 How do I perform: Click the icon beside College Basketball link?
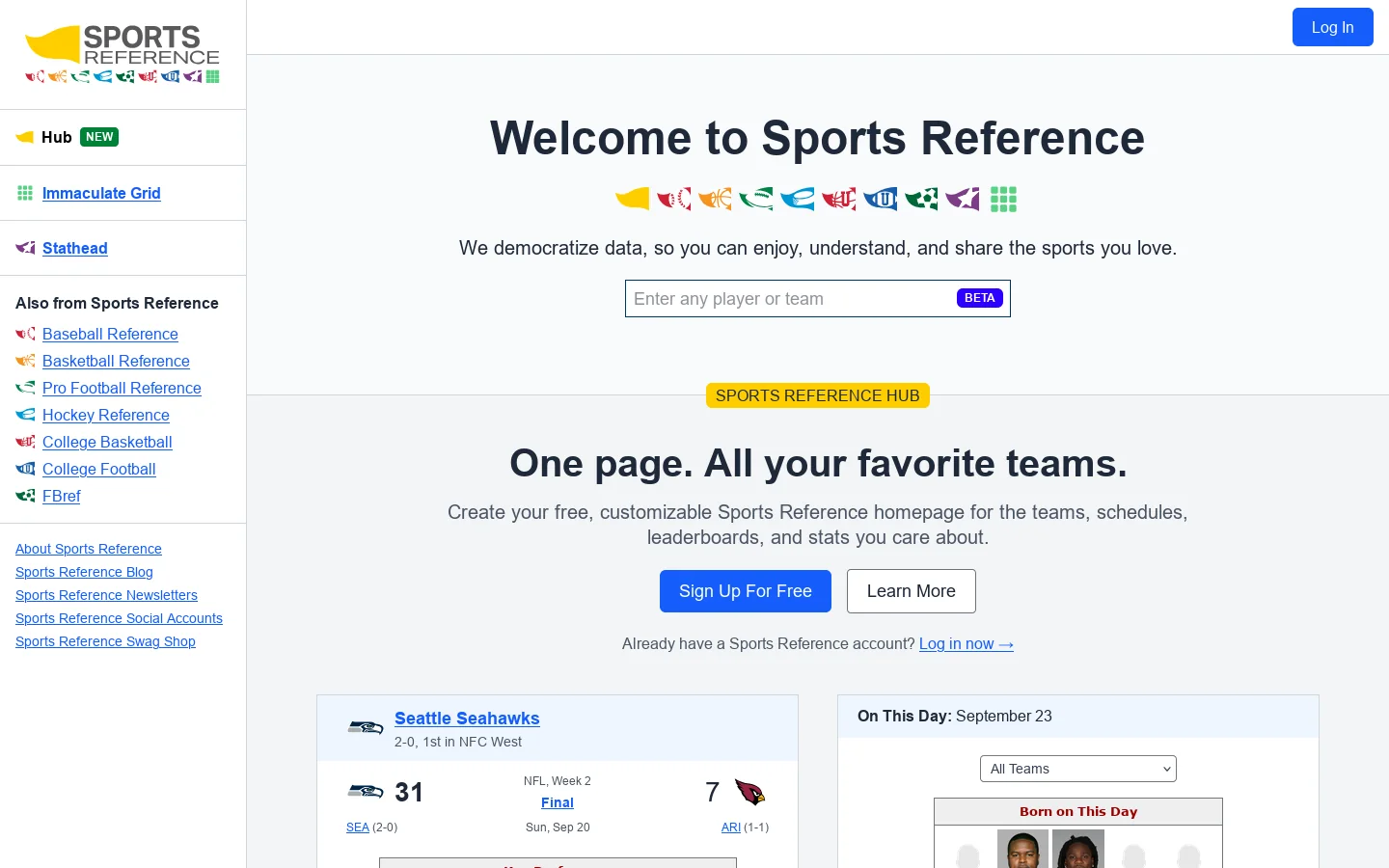point(25,442)
